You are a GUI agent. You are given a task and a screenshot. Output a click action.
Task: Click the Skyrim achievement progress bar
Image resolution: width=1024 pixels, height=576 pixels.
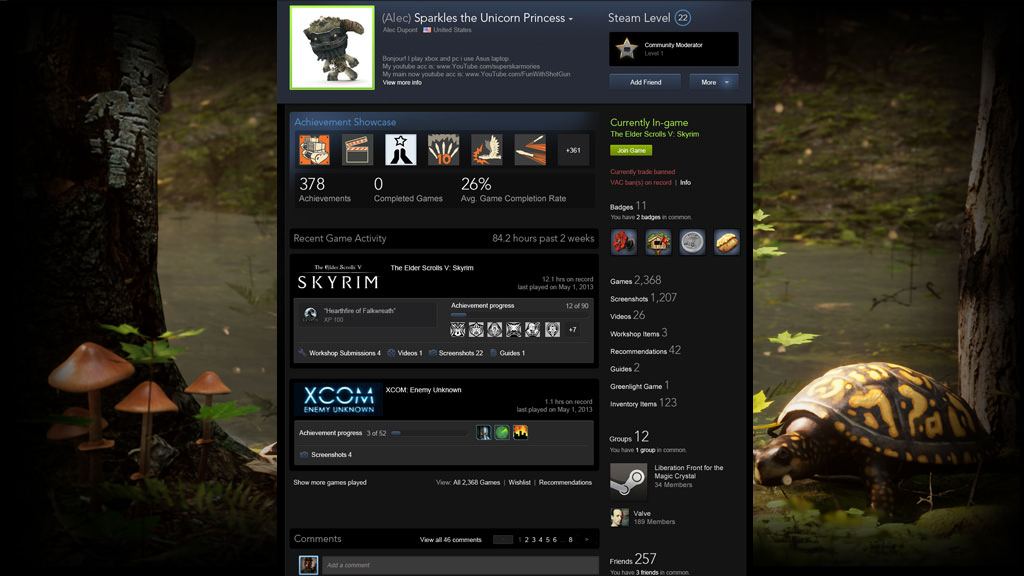click(520, 315)
